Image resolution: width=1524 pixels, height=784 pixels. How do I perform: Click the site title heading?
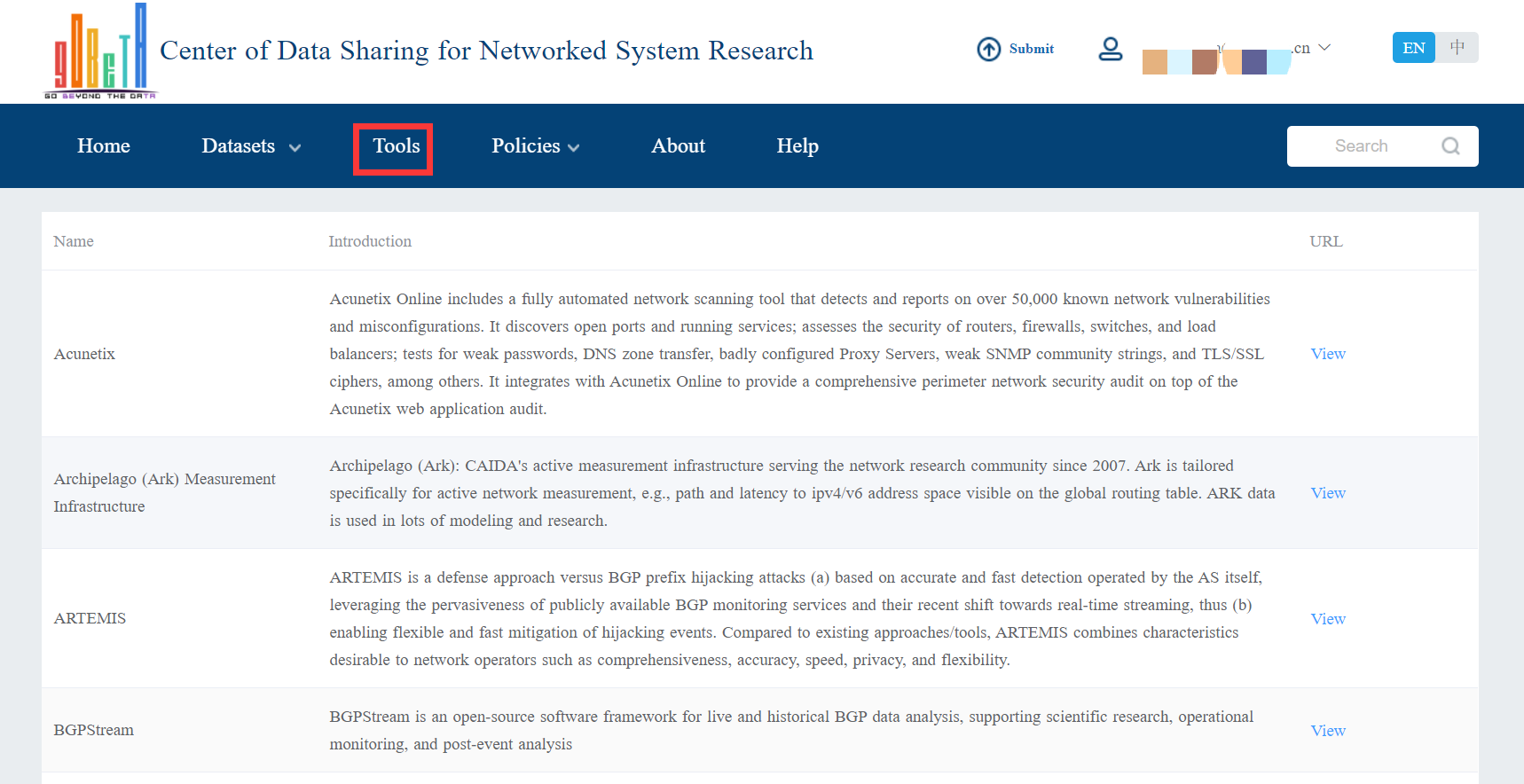486,51
